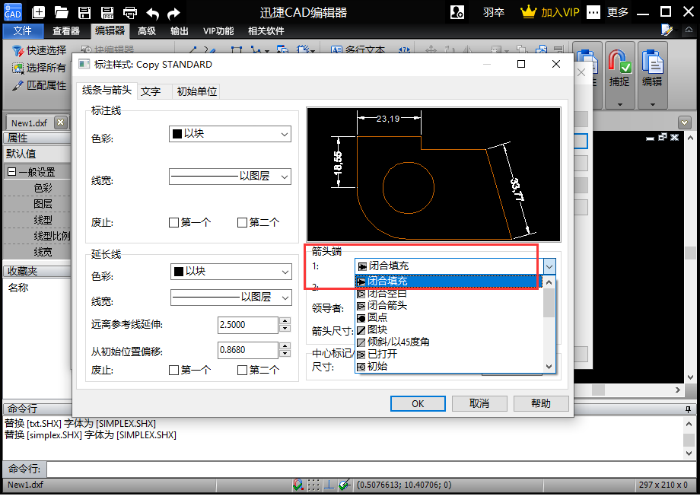Open the VIP功能 ribbon tab

click(219, 31)
